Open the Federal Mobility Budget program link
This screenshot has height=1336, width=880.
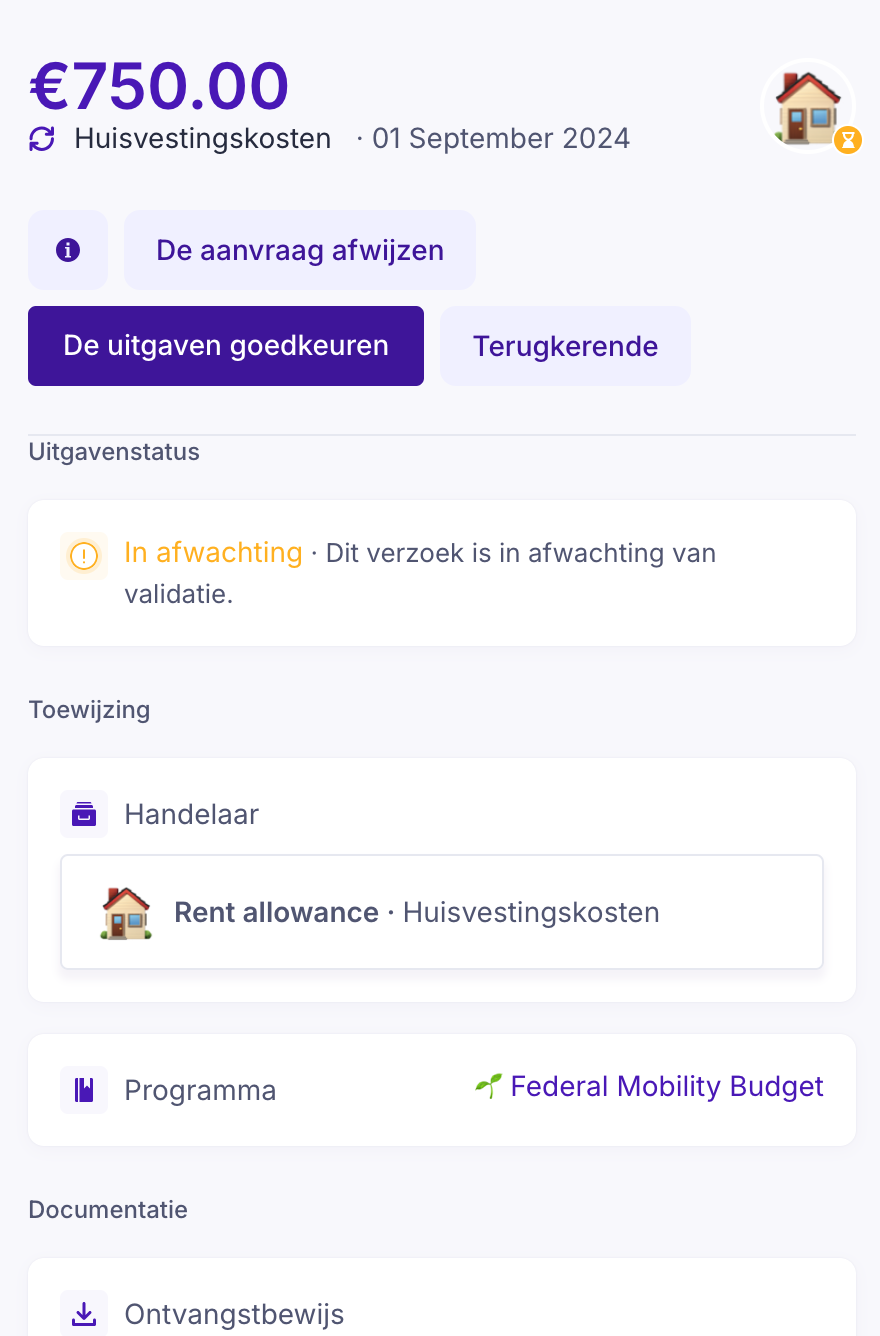pos(666,1087)
